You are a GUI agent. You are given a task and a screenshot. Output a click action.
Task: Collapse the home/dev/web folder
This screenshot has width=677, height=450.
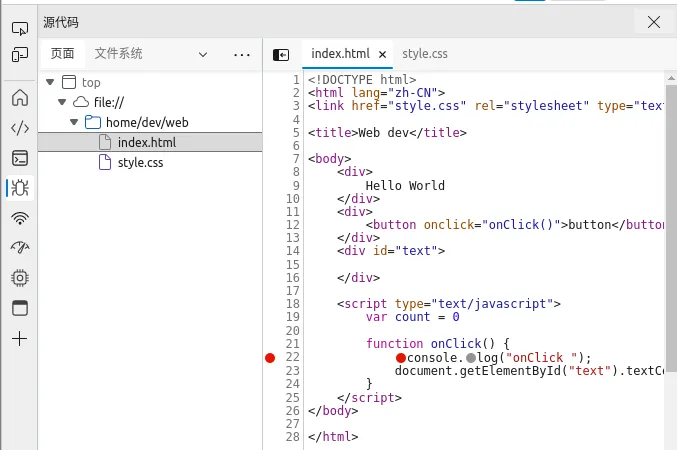click(x=74, y=122)
